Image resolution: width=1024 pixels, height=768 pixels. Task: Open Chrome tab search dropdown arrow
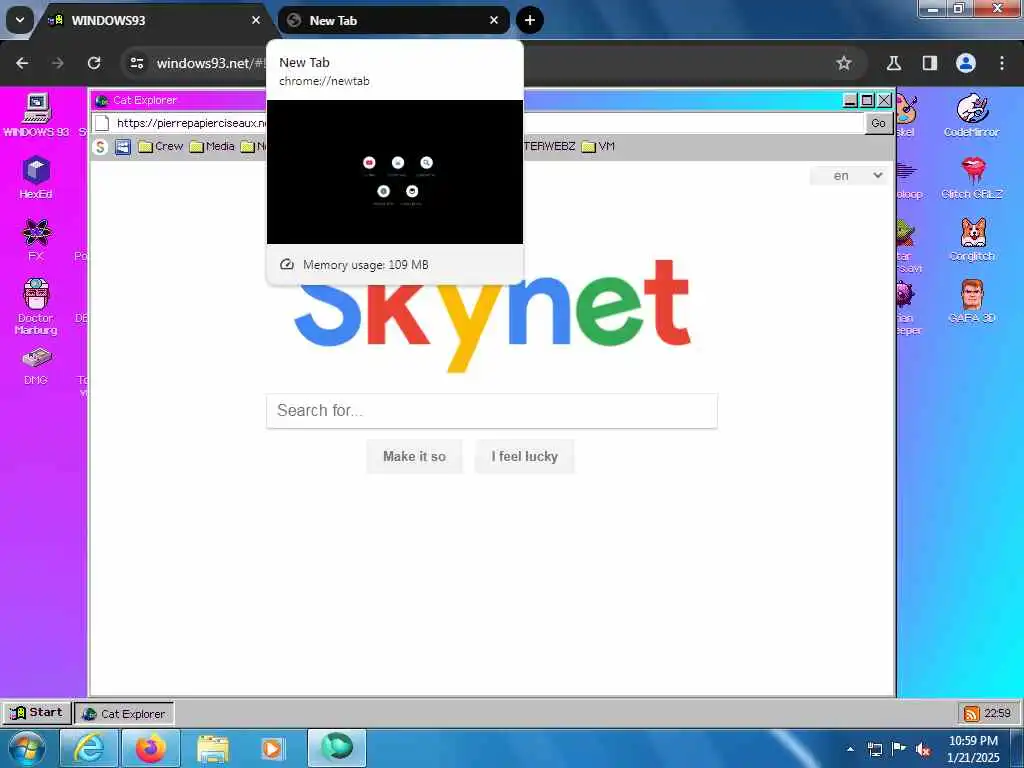[20, 20]
